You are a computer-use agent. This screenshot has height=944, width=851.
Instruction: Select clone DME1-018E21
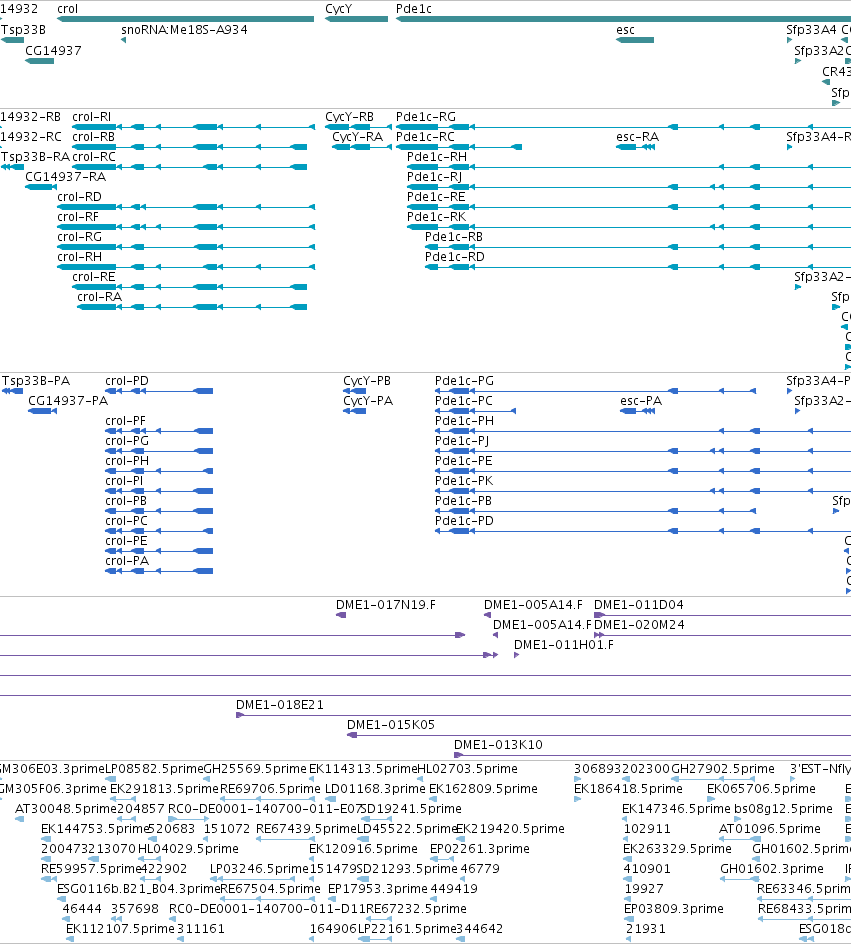[543, 715]
